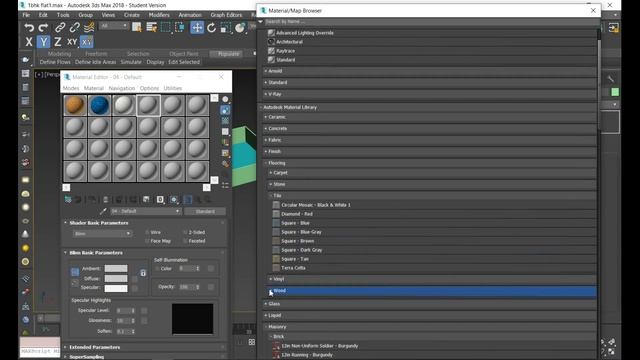The image size is (640, 360).
Task: Activate the Select and Rotate tool
Action: pyautogui.click(x=211, y=27)
